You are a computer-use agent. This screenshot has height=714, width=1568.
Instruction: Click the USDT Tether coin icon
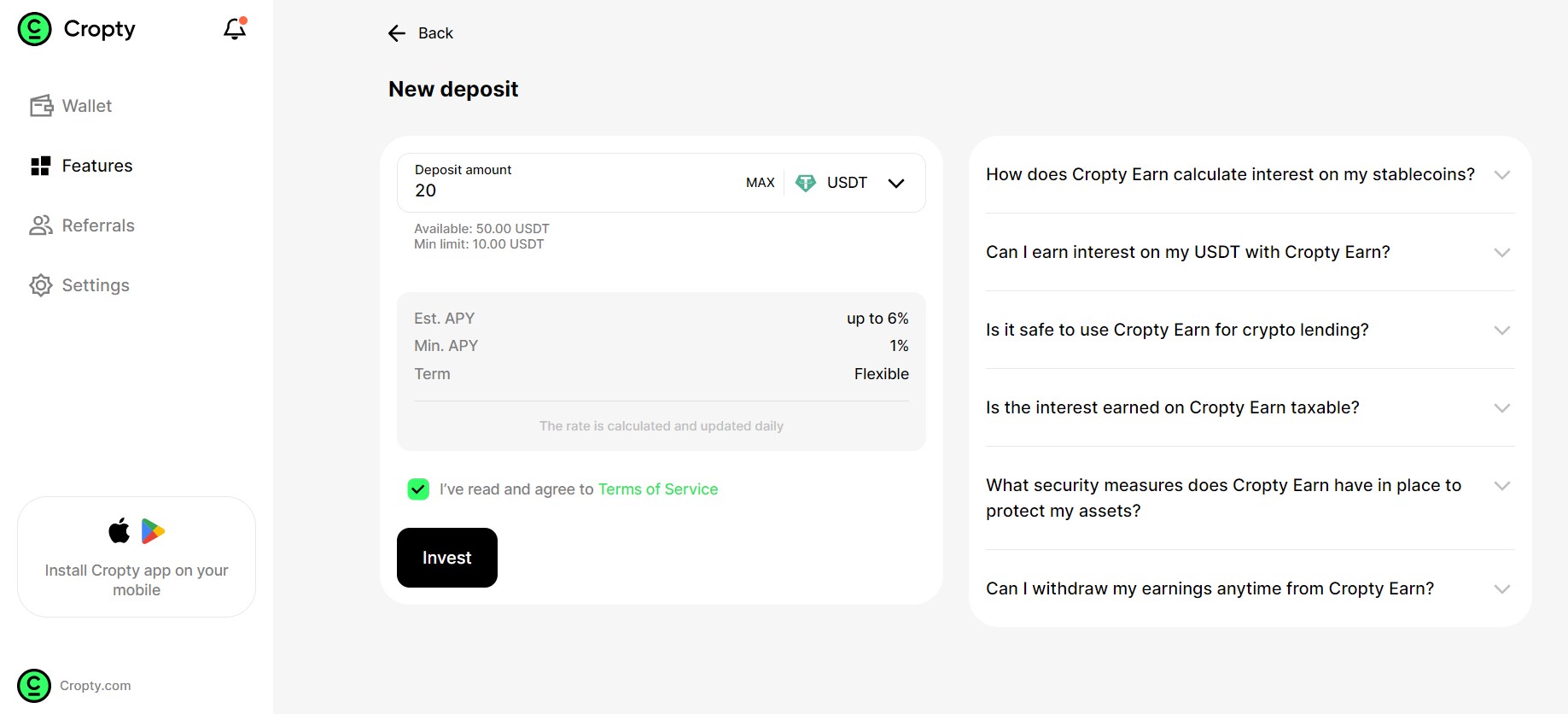click(806, 183)
